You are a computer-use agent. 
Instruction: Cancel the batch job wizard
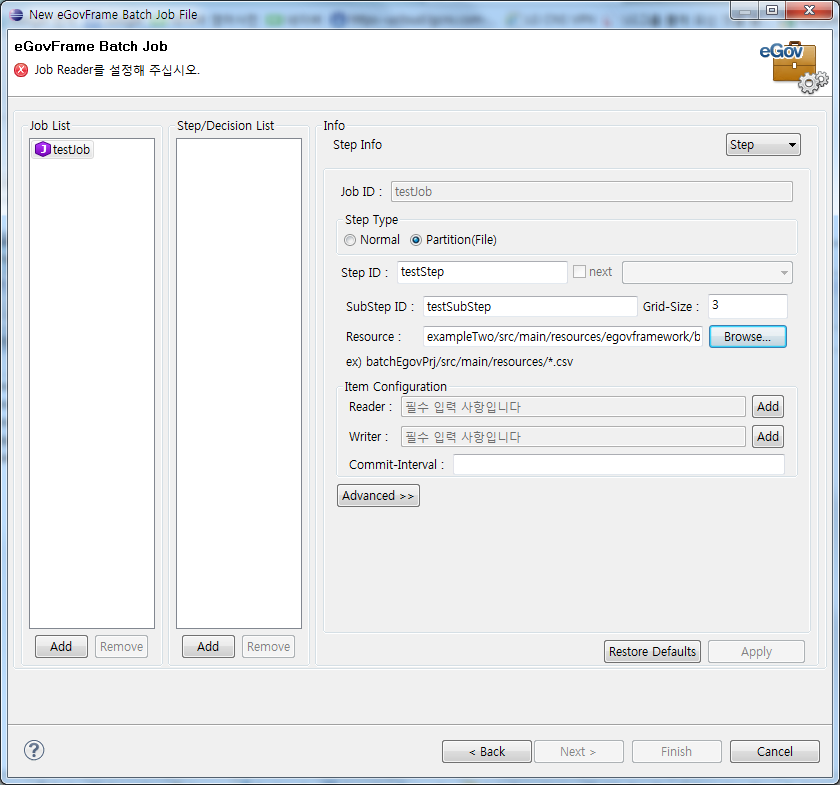coord(775,751)
